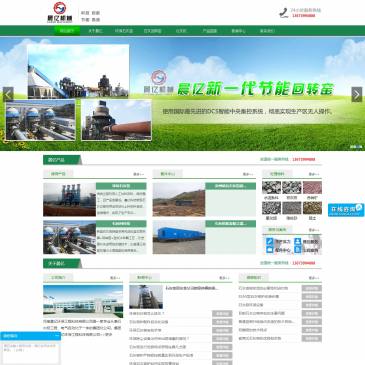Screen dimensions: 365x365
Task: Open the white pebble material thumbnail
Action: tap(271, 188)
